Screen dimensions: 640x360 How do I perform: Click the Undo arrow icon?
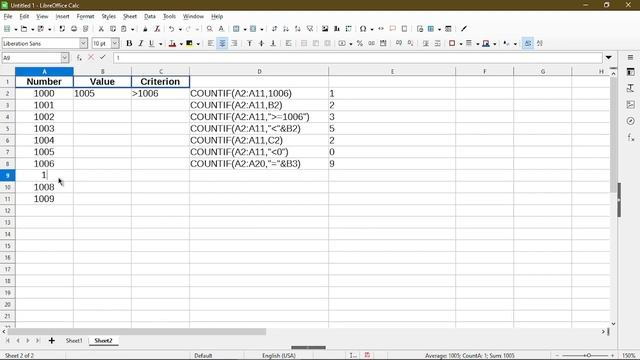tap(171, 29)
